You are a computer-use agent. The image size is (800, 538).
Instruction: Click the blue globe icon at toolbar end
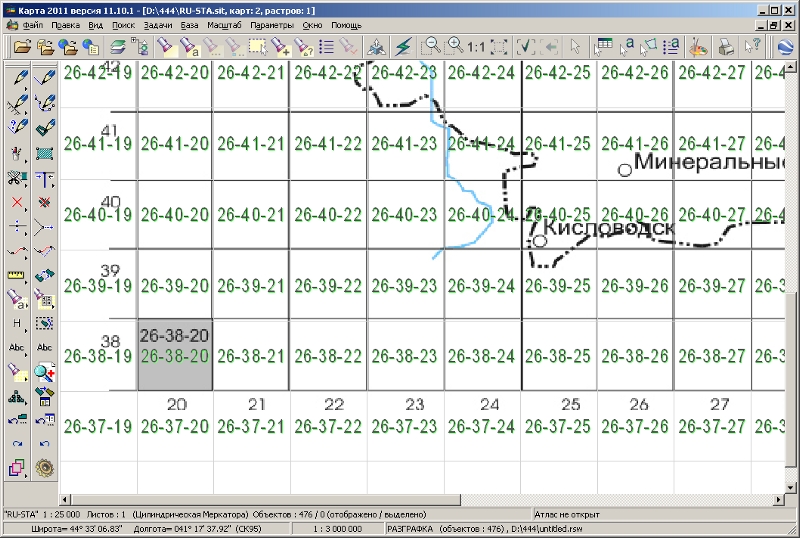(x=786, y=47)
